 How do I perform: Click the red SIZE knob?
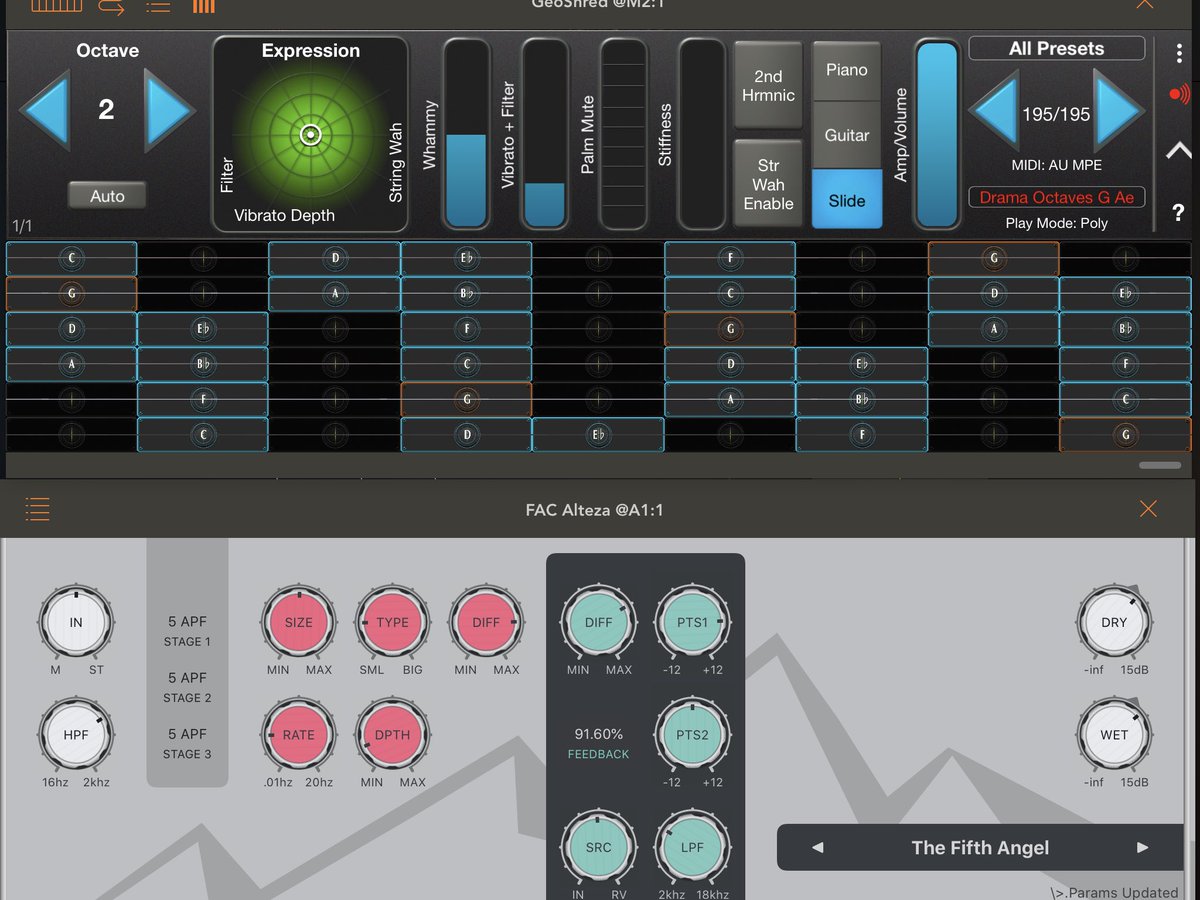pos(299,622)
